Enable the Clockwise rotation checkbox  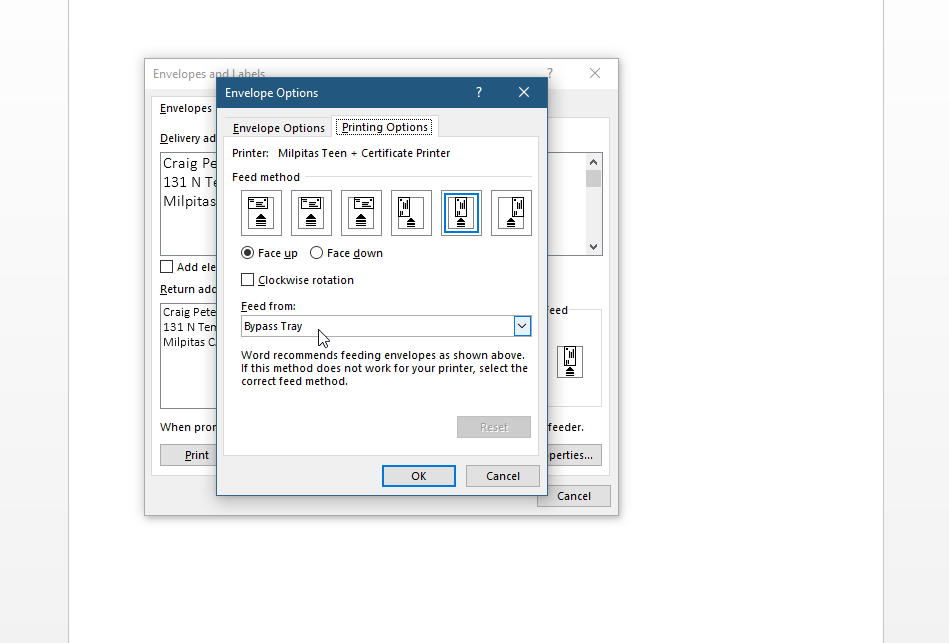(248, 281)
